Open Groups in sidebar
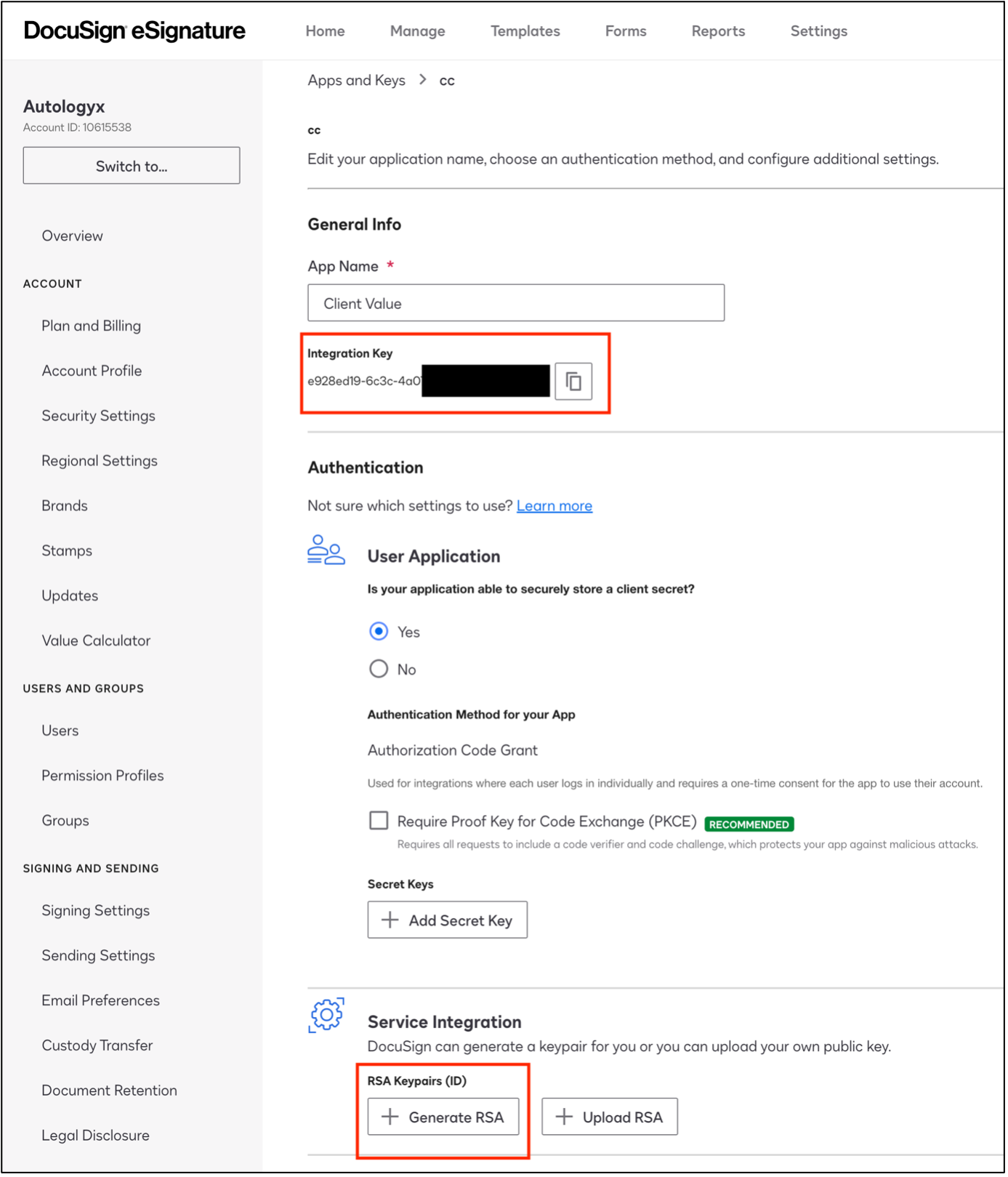This screenshot has width=1008, height=1177. pyautogui.click(x=65, y=822)
